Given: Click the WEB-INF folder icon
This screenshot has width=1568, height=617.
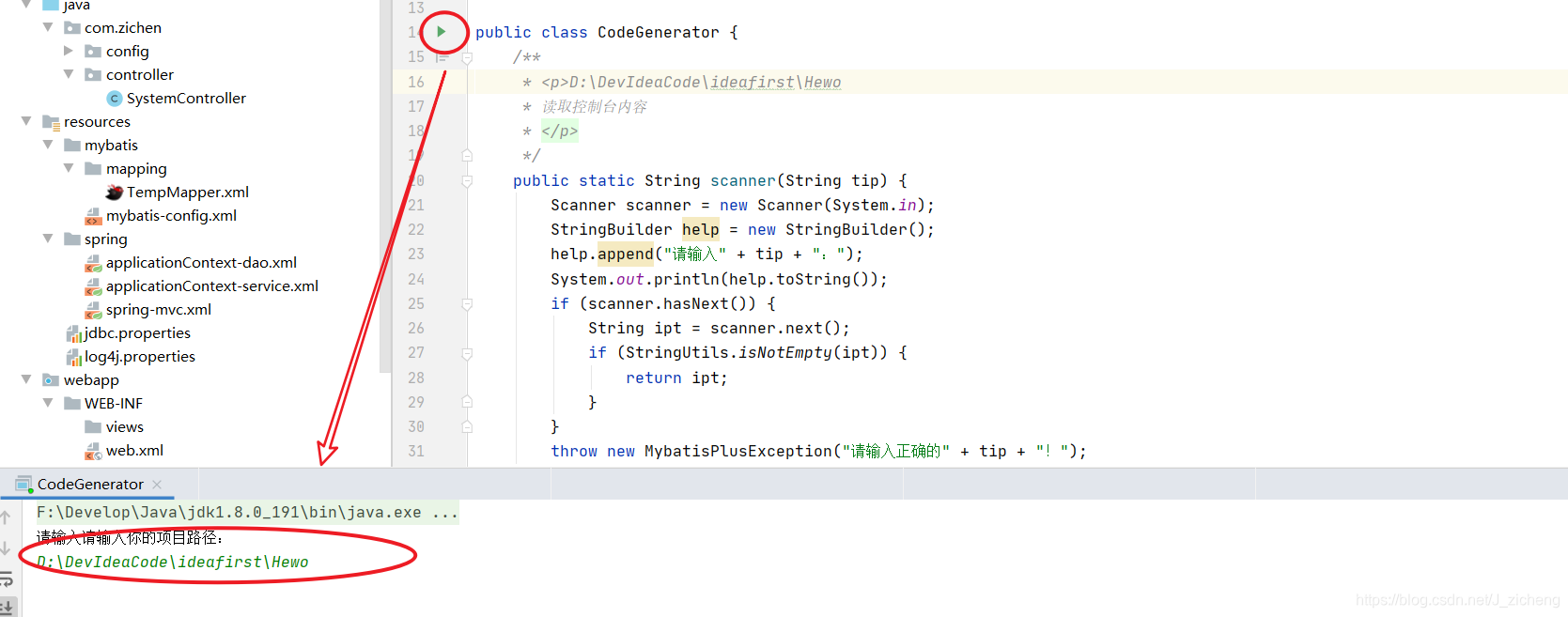Looking at the screenshot, I should [x=71, y=404].
